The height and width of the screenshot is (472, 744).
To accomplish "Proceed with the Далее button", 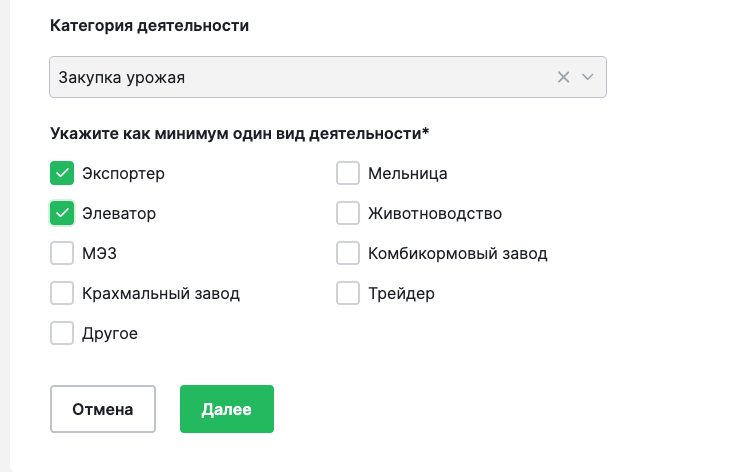I will [x=227, y=409].
